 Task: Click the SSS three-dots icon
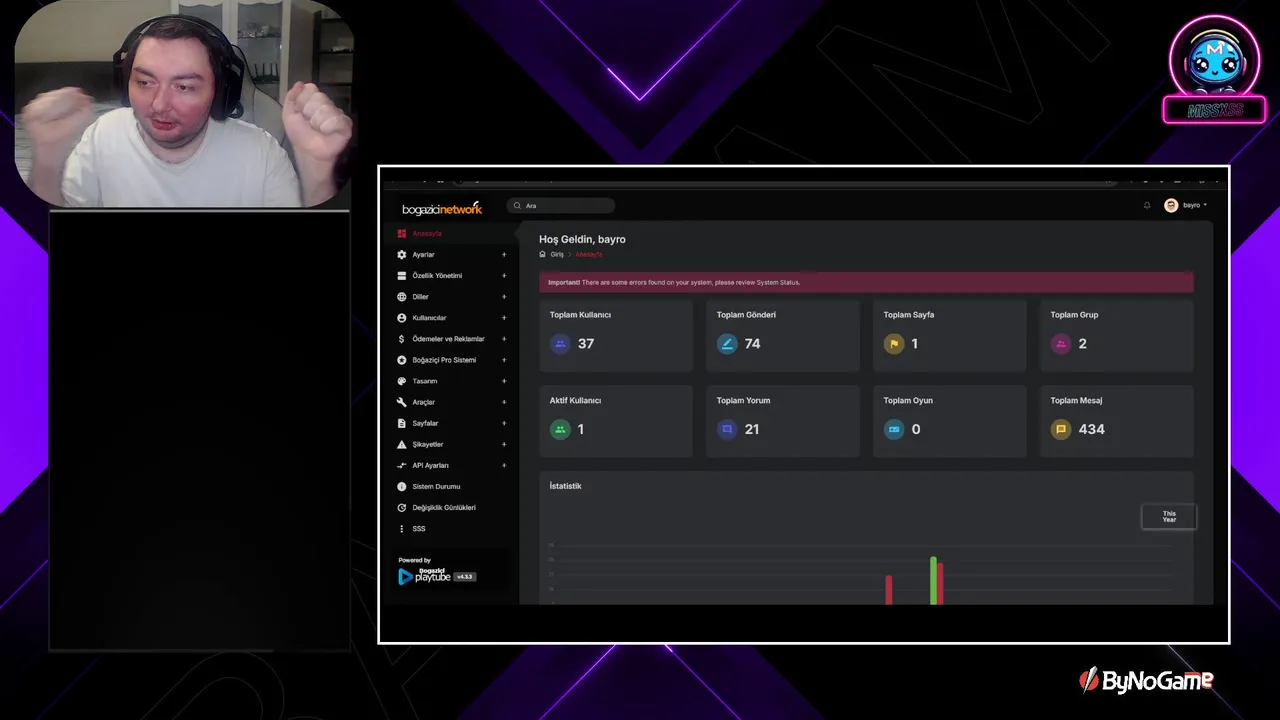tap(402, 529)
